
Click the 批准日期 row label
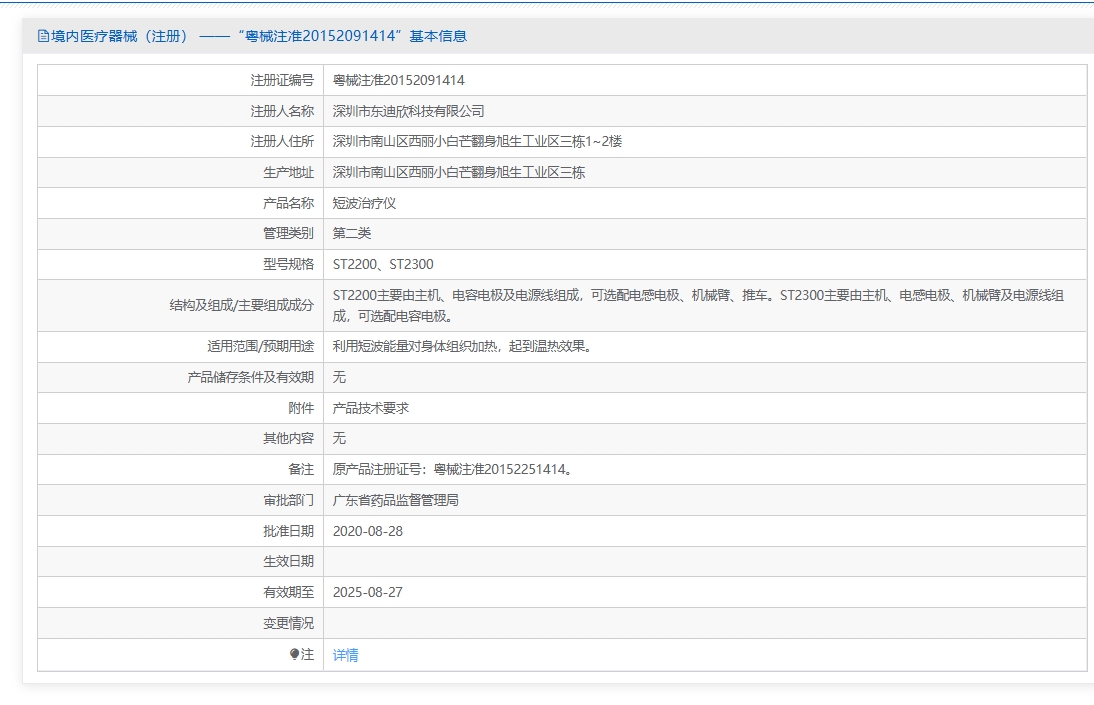(x=288, y=530)
